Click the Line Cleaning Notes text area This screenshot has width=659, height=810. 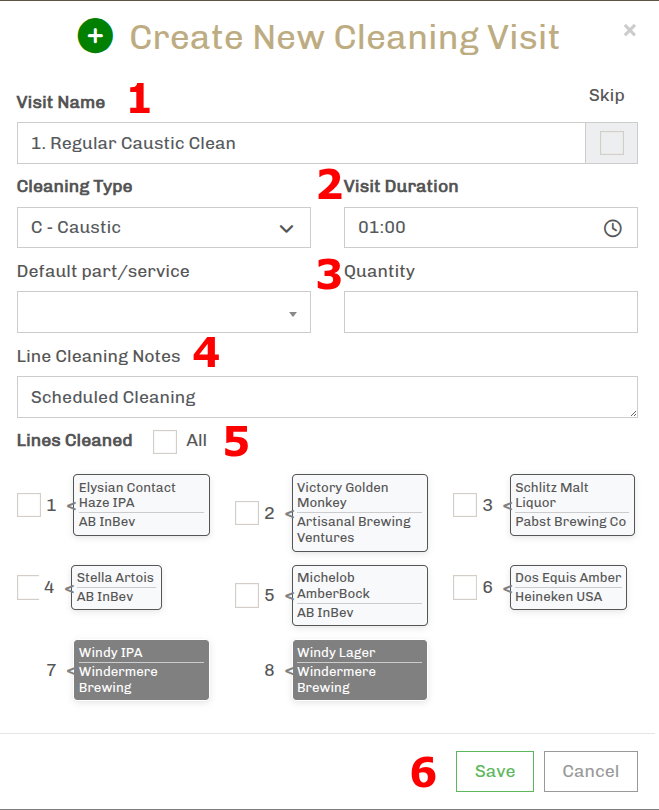(327, 397)
